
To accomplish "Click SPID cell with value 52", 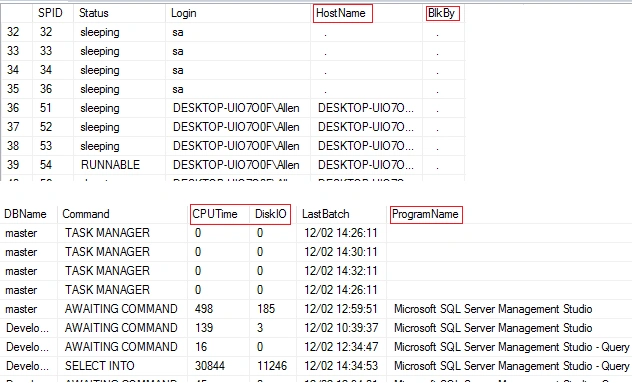I will pos(46,127).
